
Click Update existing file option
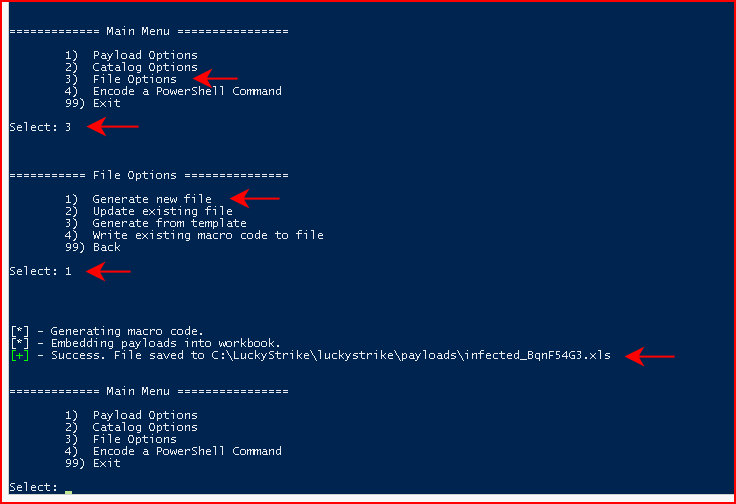tap(162, 211)
